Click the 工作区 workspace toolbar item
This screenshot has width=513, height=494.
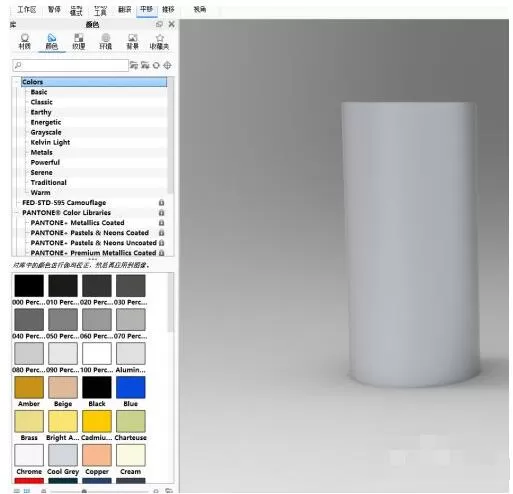pos(27,9)
